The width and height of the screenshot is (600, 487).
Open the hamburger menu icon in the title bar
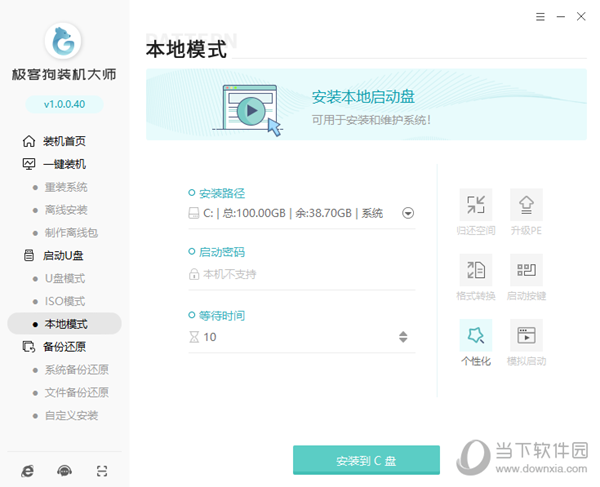540,17
